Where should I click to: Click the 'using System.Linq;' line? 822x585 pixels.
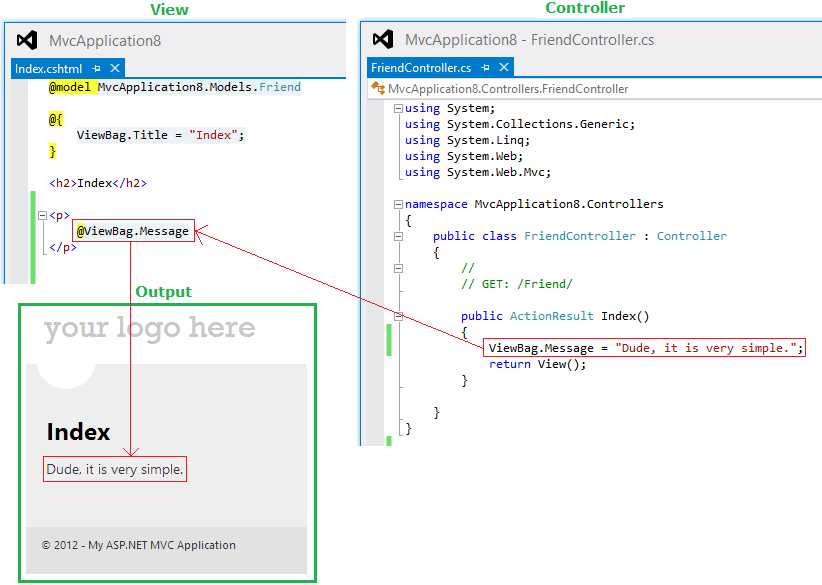pyautogui.click(x=467, y=140)
